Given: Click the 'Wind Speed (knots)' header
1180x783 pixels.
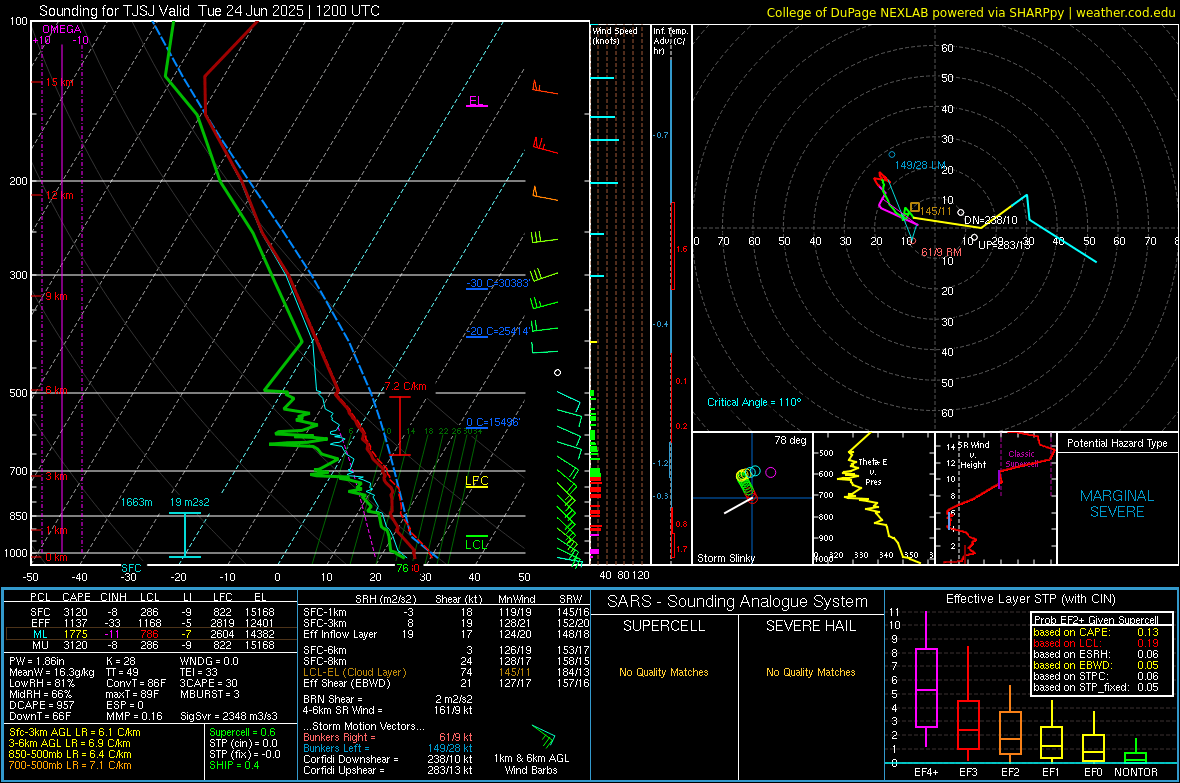Looking at the screenshot, I should pos(615,35).
